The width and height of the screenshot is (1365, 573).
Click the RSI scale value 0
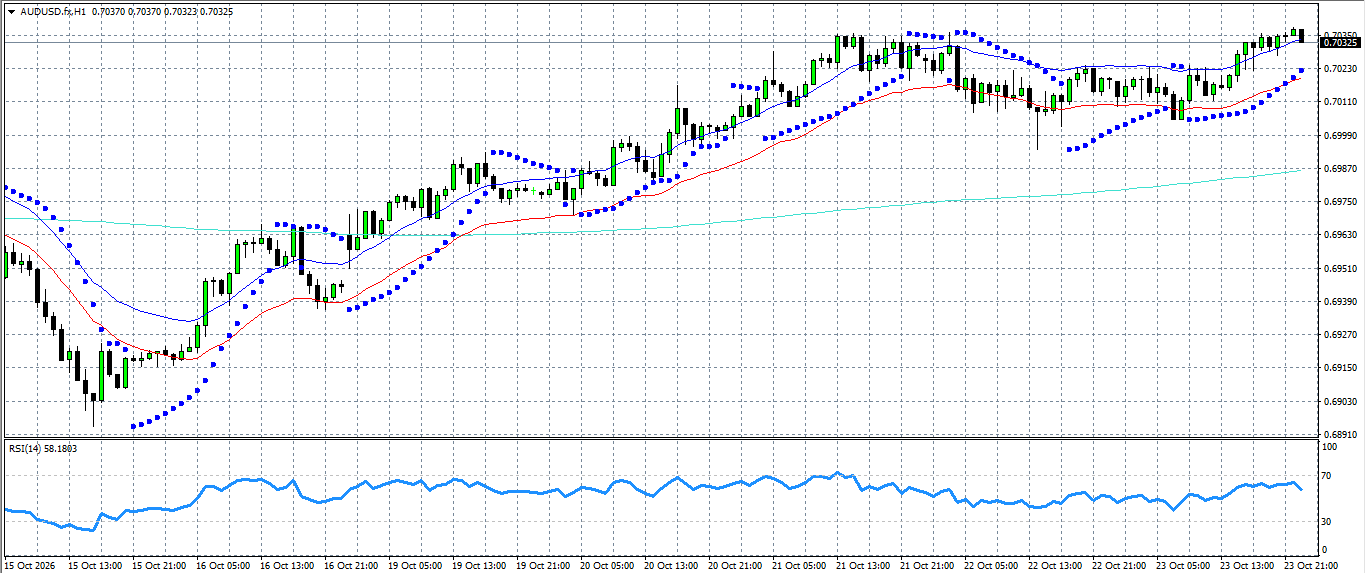1326,550
